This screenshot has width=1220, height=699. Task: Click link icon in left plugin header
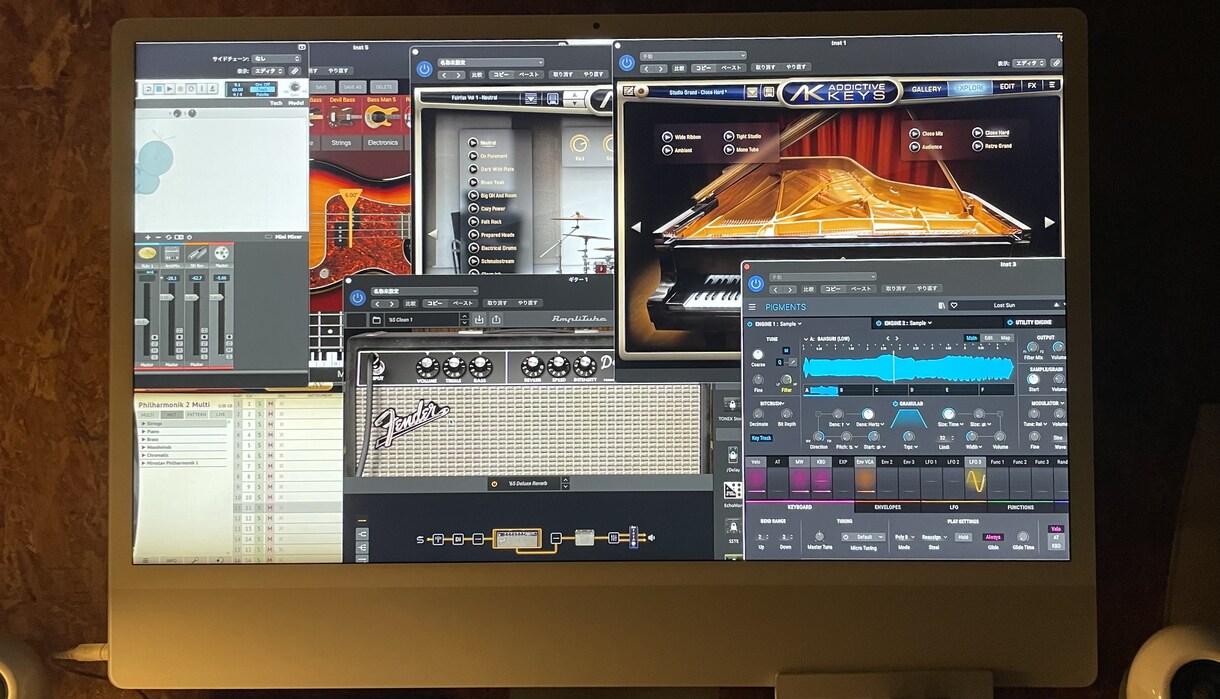pyautogui.click(x=296, y=72)
